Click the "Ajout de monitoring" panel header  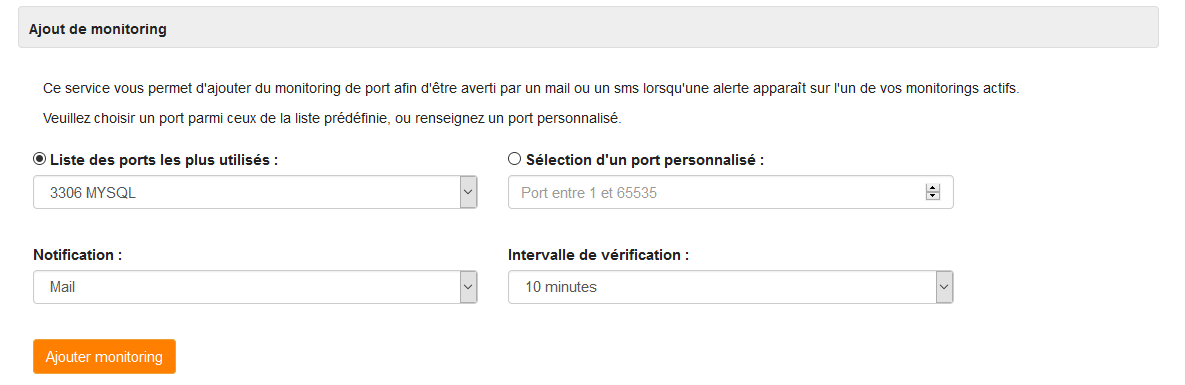coord(588,29)
